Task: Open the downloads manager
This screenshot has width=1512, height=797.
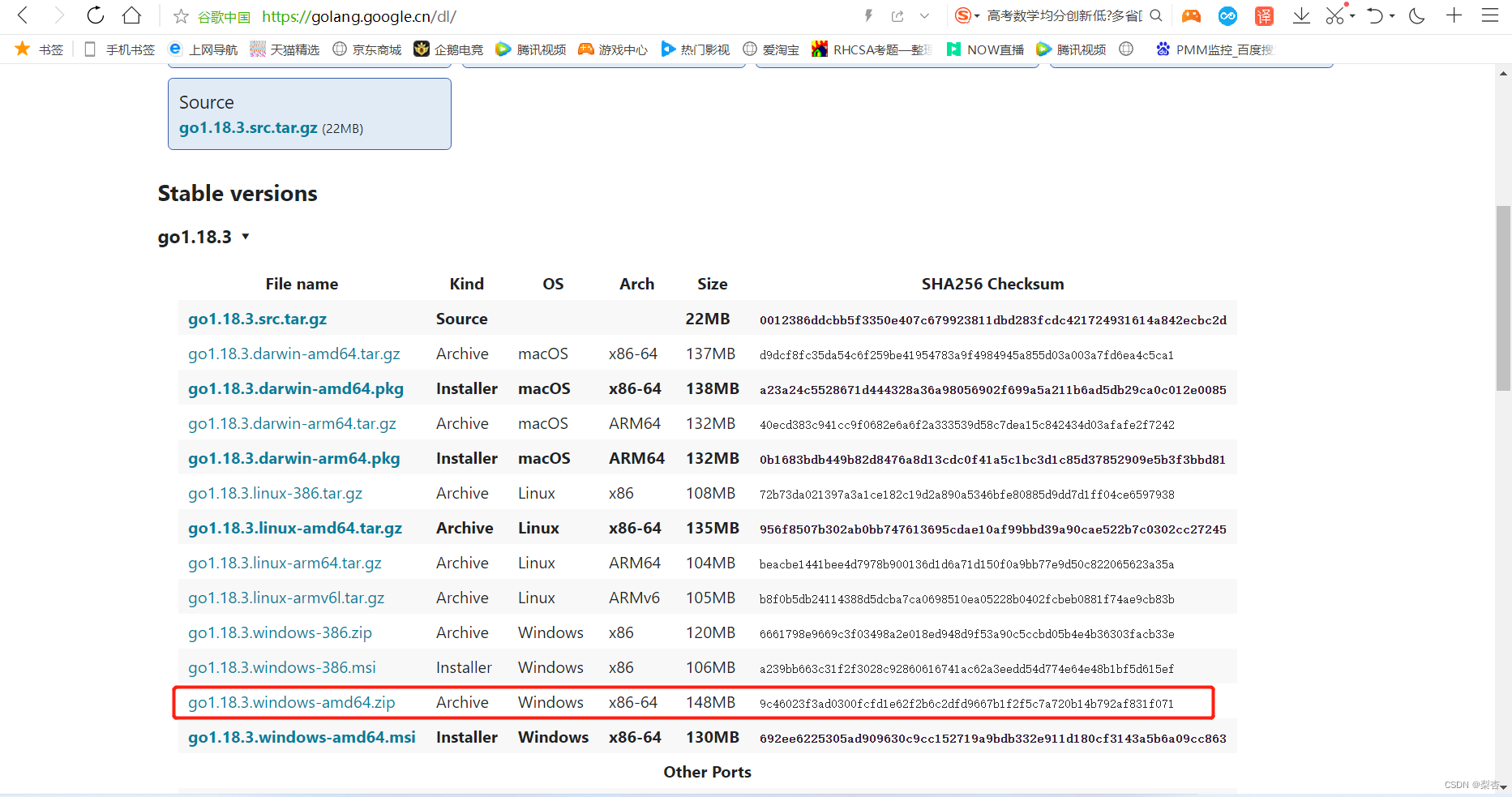Action: coord(1301,15)
